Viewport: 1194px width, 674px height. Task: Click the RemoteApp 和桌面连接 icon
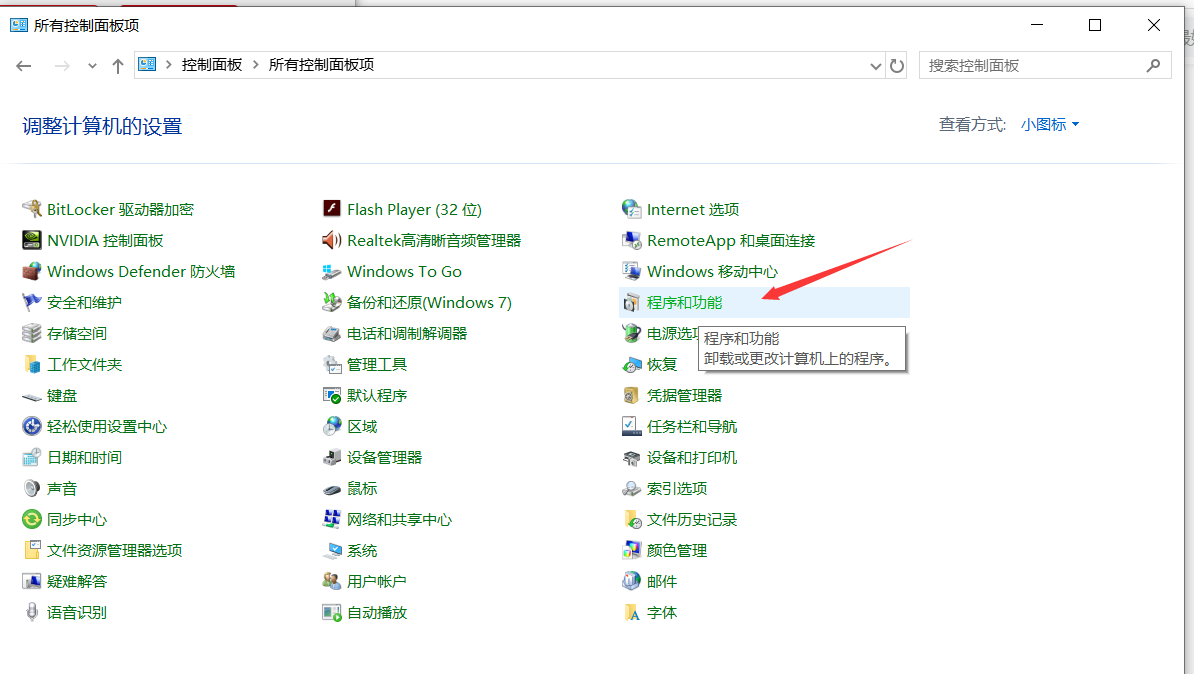point(631,241)
